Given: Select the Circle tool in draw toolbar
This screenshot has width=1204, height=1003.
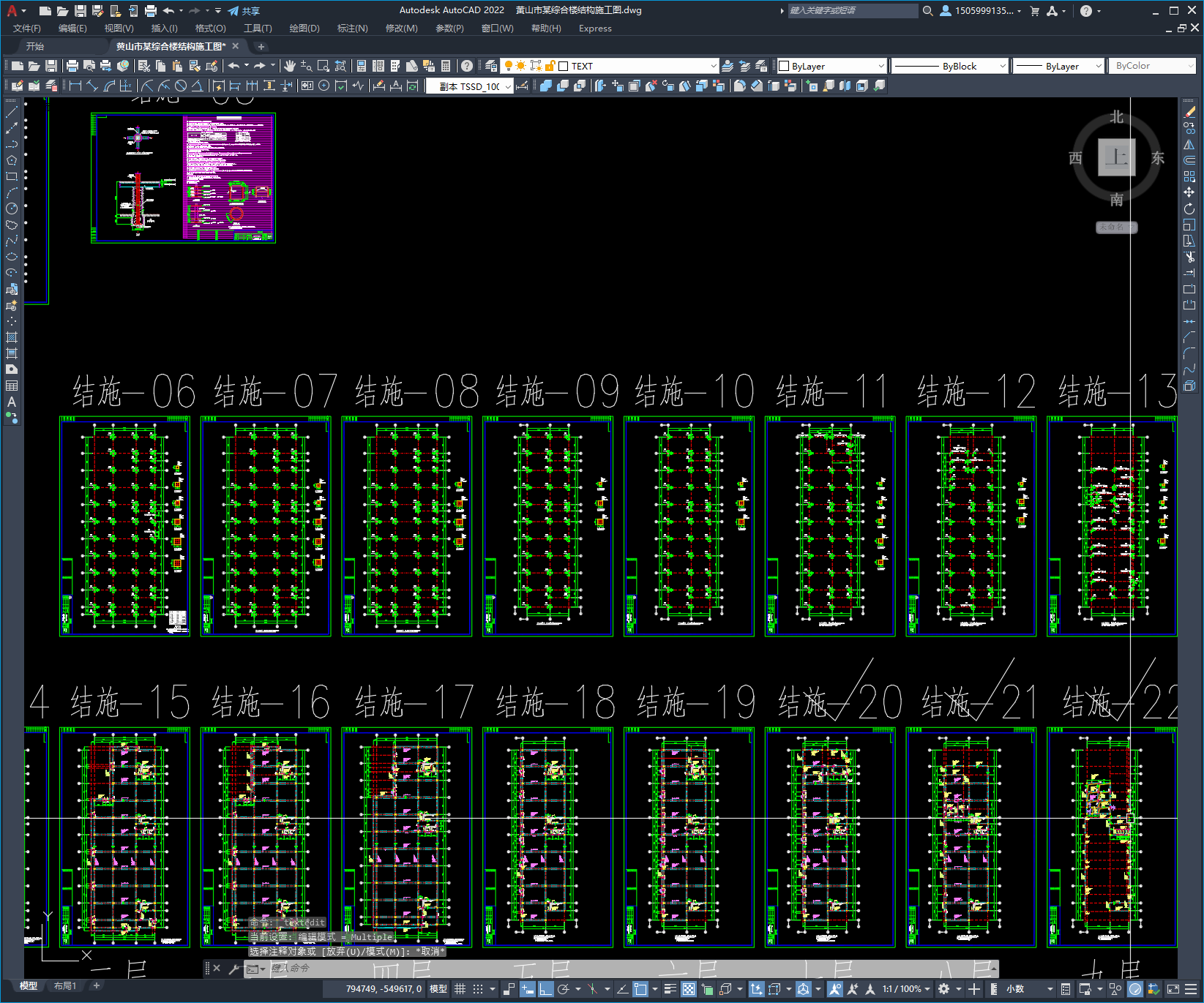Looking at the screenshot, I should point(12,209).
